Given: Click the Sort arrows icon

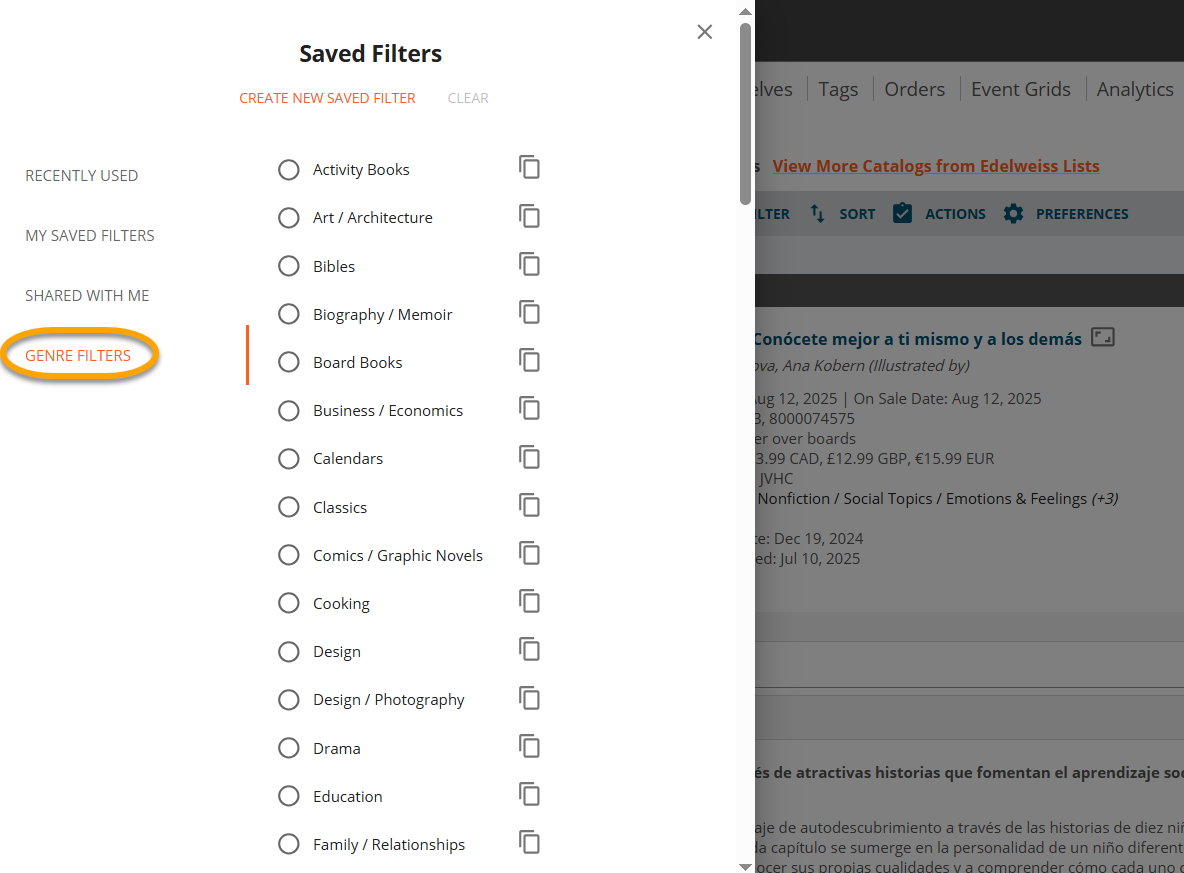Looking at the screenshot, I should tap(818, 214).
